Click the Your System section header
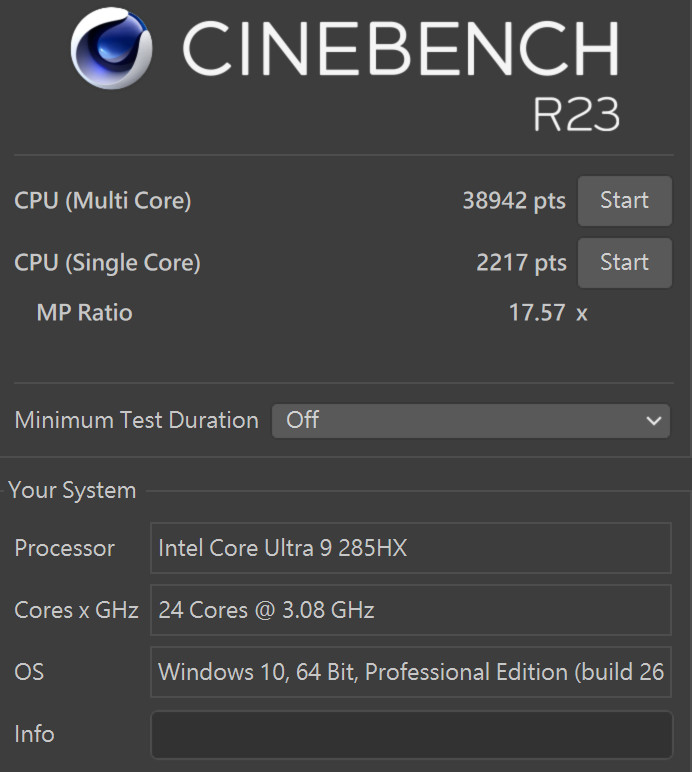 [x=72, y=490]
